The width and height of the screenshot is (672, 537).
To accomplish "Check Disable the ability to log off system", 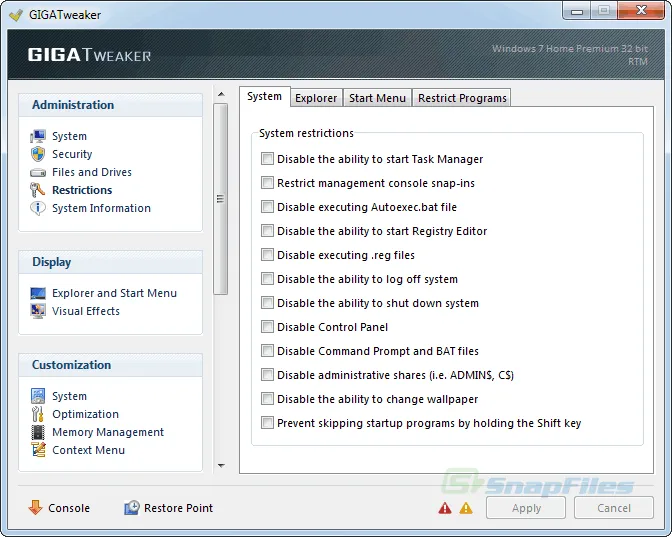I will (x=267, y=279).
